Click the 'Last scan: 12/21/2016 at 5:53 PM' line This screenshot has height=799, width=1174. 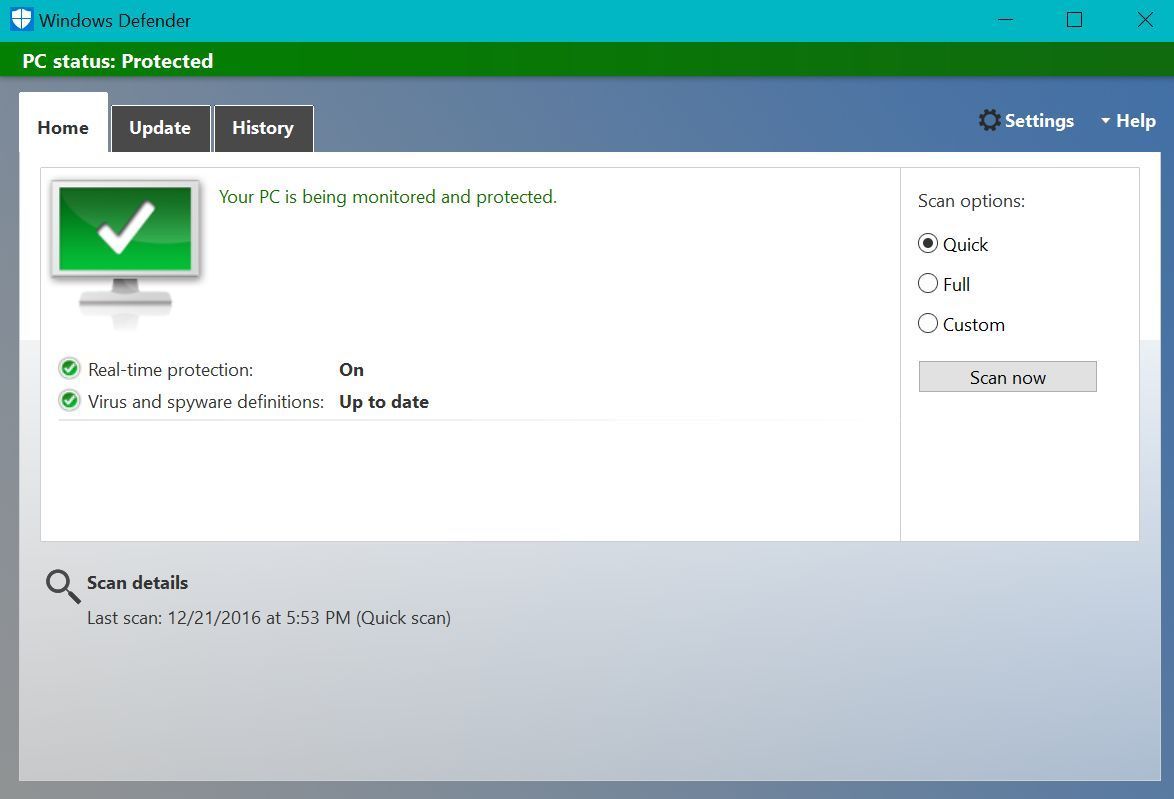pos(269,618)
